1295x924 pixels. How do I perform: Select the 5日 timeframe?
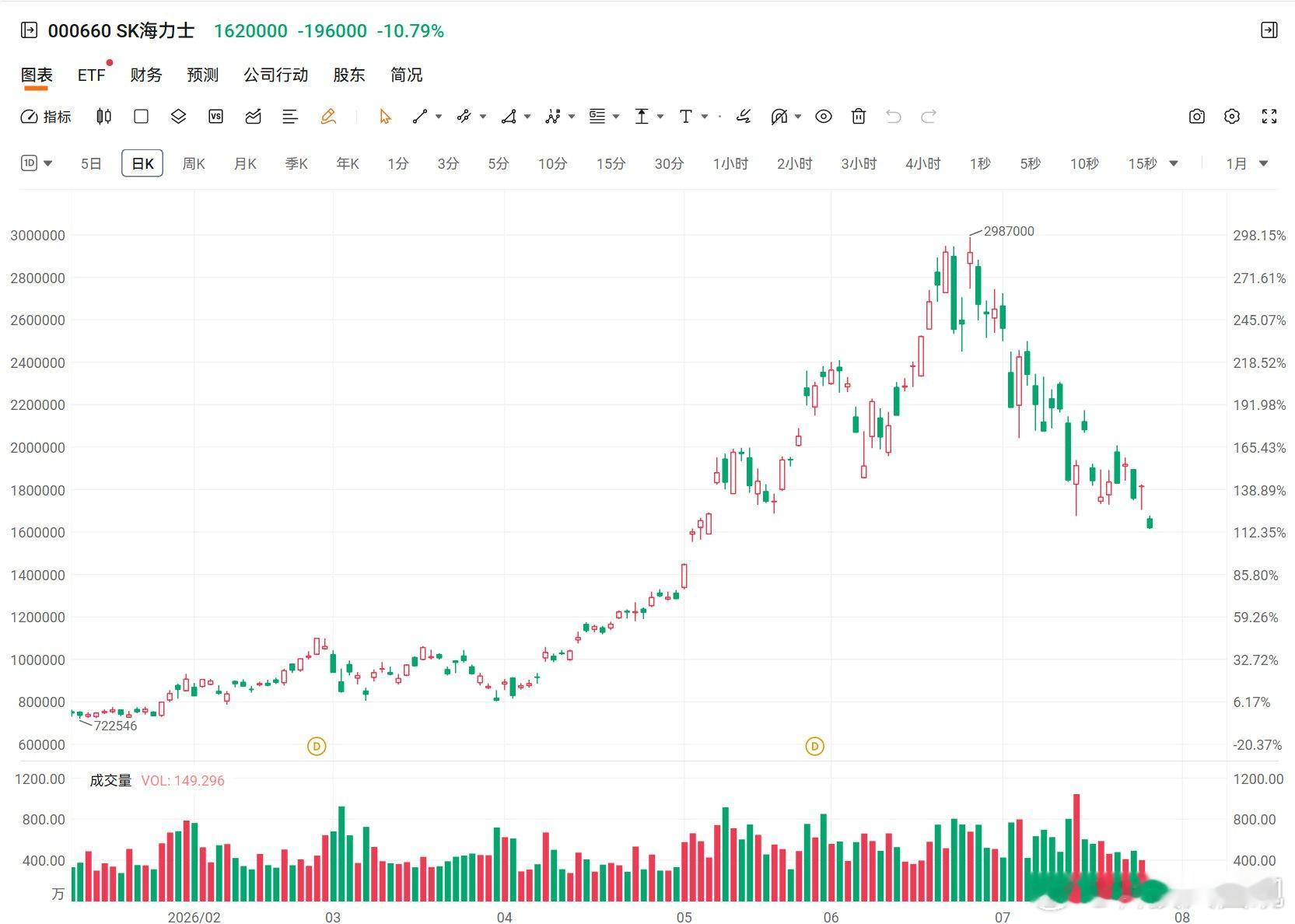pos(91,163)
